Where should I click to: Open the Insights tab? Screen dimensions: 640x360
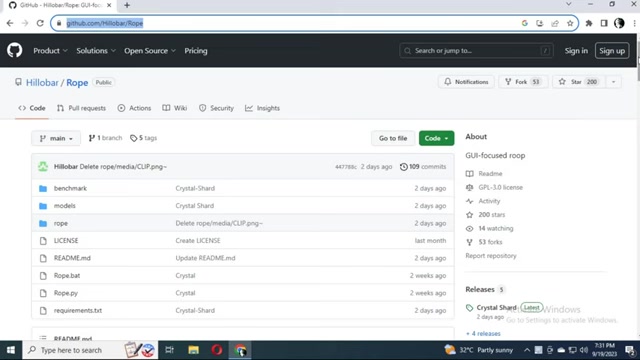coord(262,108)
